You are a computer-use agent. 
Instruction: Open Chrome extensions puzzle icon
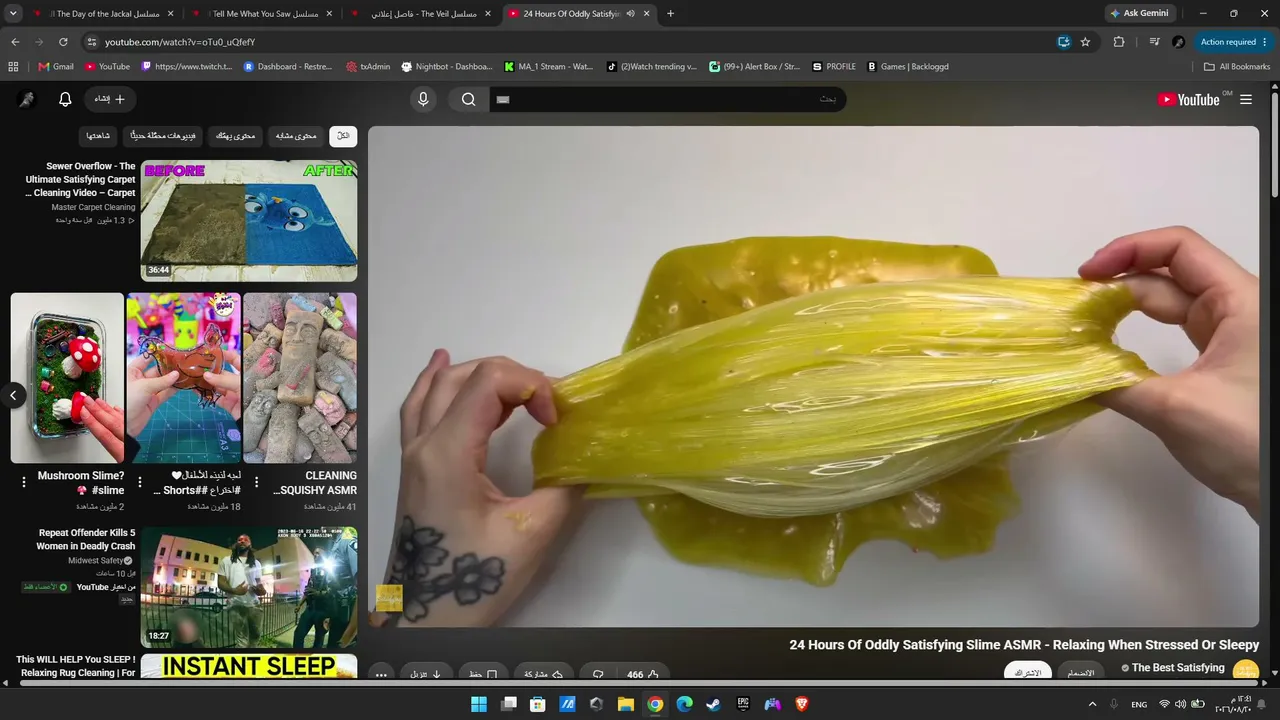(1119, 42)
